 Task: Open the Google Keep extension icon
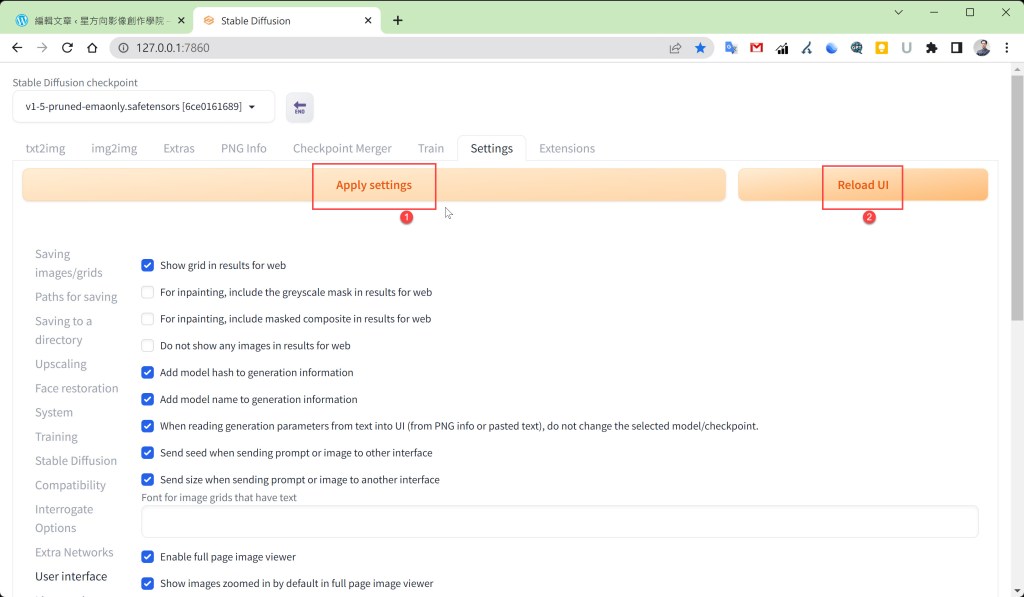pos(881,47)
